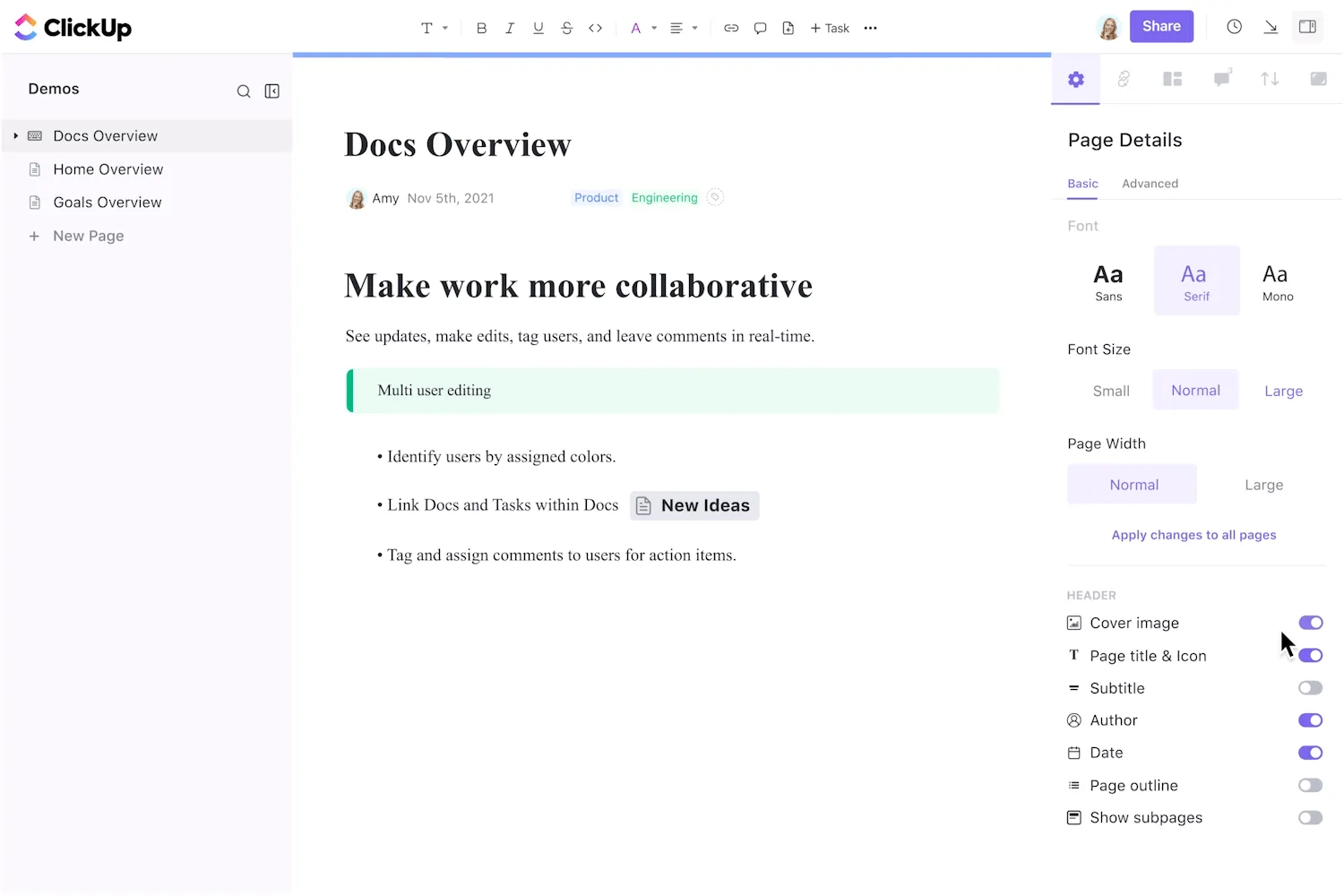The width and height of the screenshot is (1344, 896).
Task: Select the Sans font
Action: (x=1108, y=280)
